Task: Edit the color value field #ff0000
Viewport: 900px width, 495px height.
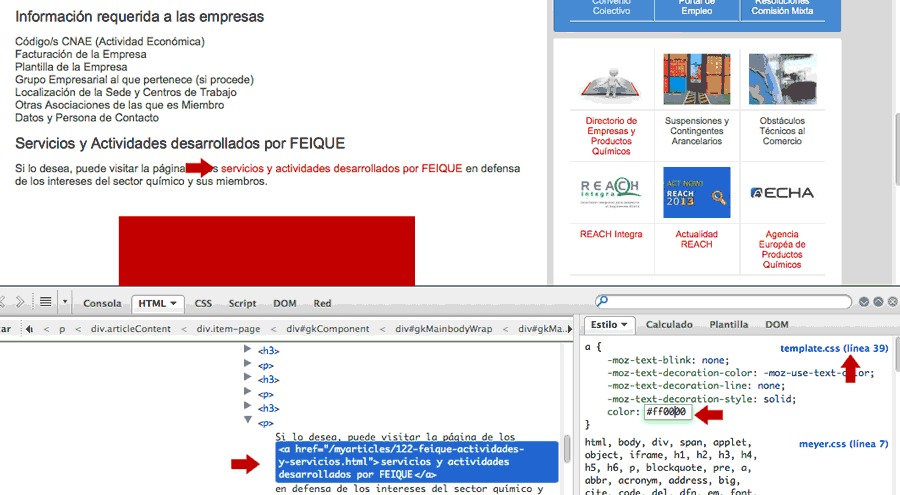Action: point(668,412)
